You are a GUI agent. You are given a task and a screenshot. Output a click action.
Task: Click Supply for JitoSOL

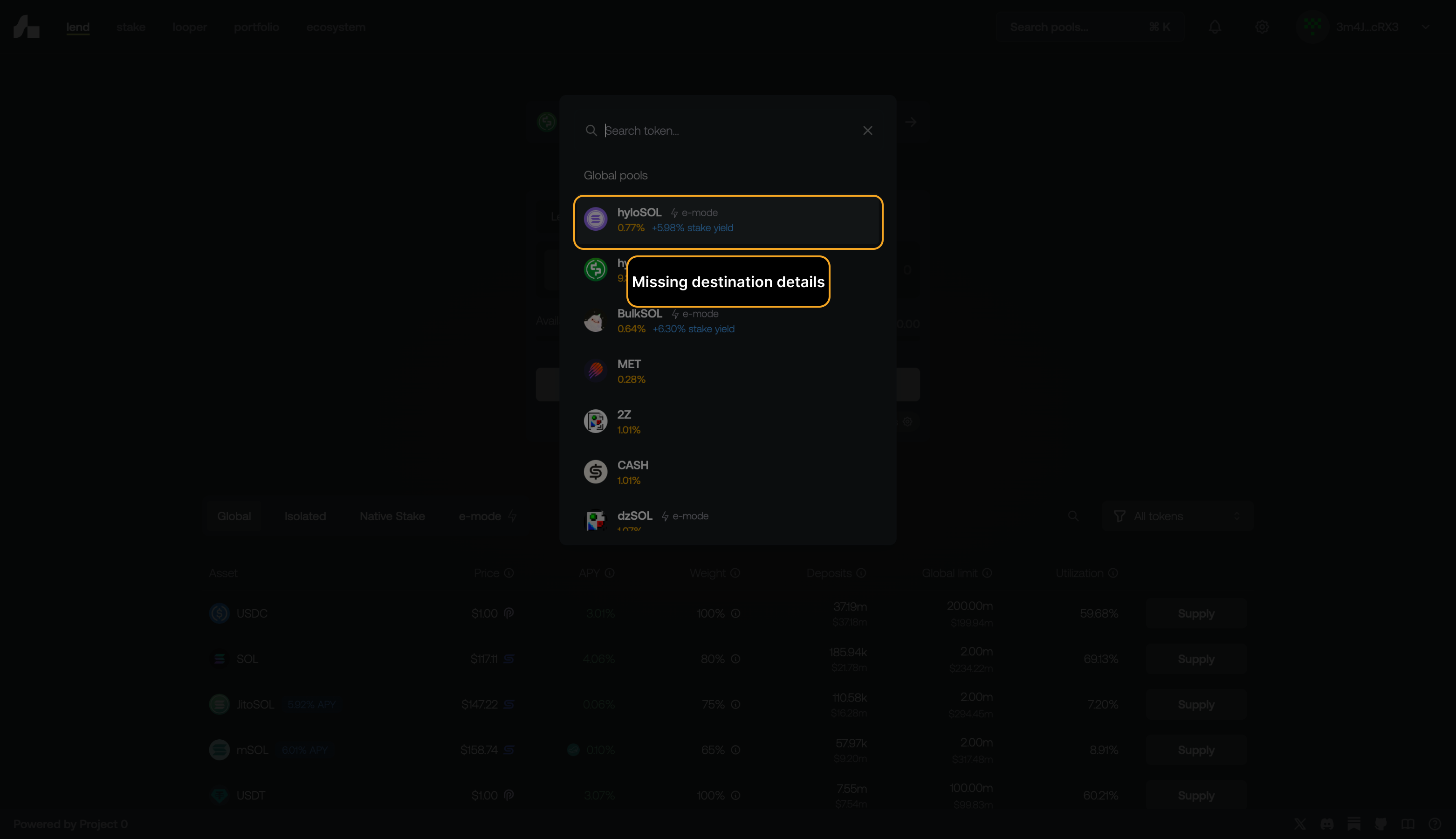tap(1195, 704)
